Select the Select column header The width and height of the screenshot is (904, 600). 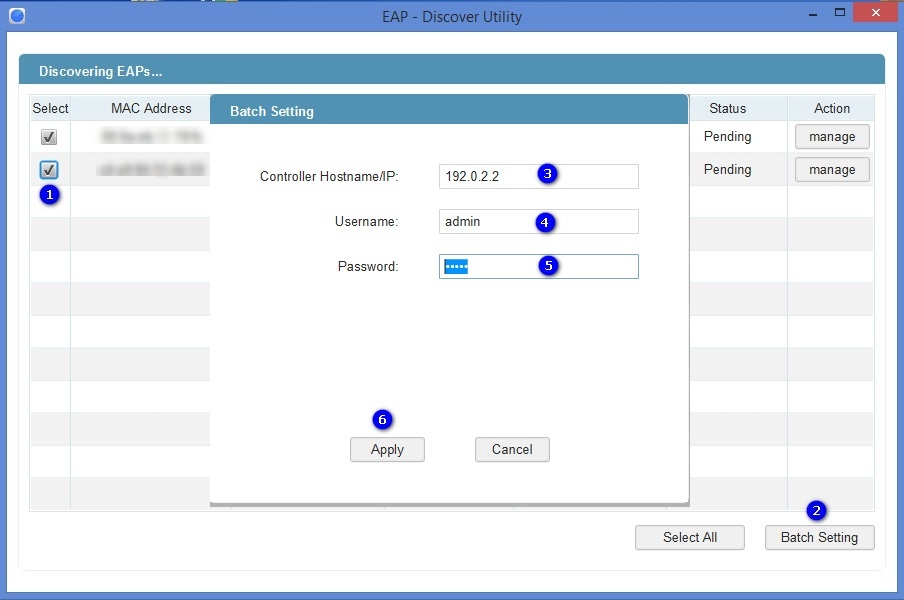tap(50, 108)
